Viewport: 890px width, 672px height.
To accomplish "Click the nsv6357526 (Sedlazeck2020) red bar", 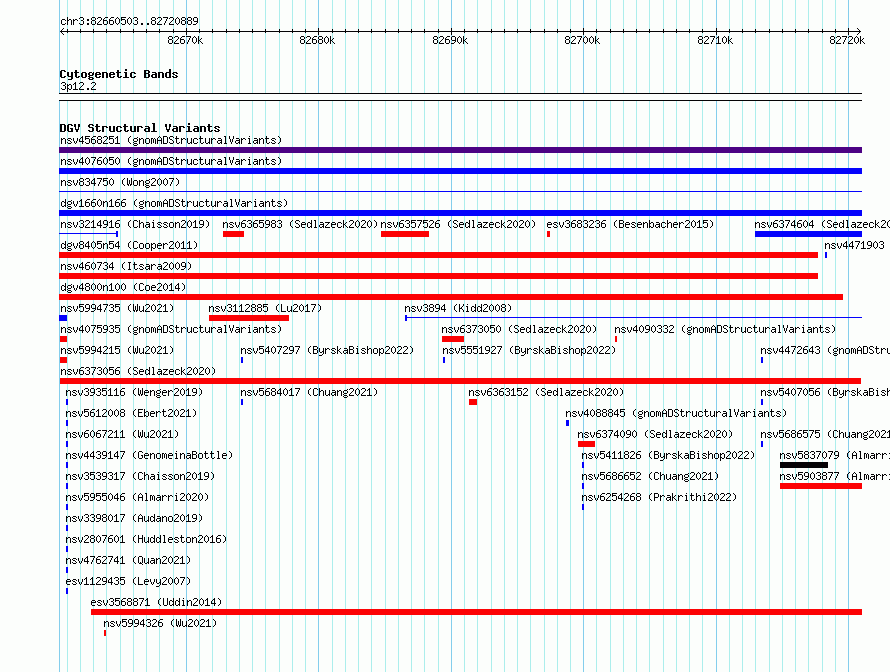I will coord(405,234).
